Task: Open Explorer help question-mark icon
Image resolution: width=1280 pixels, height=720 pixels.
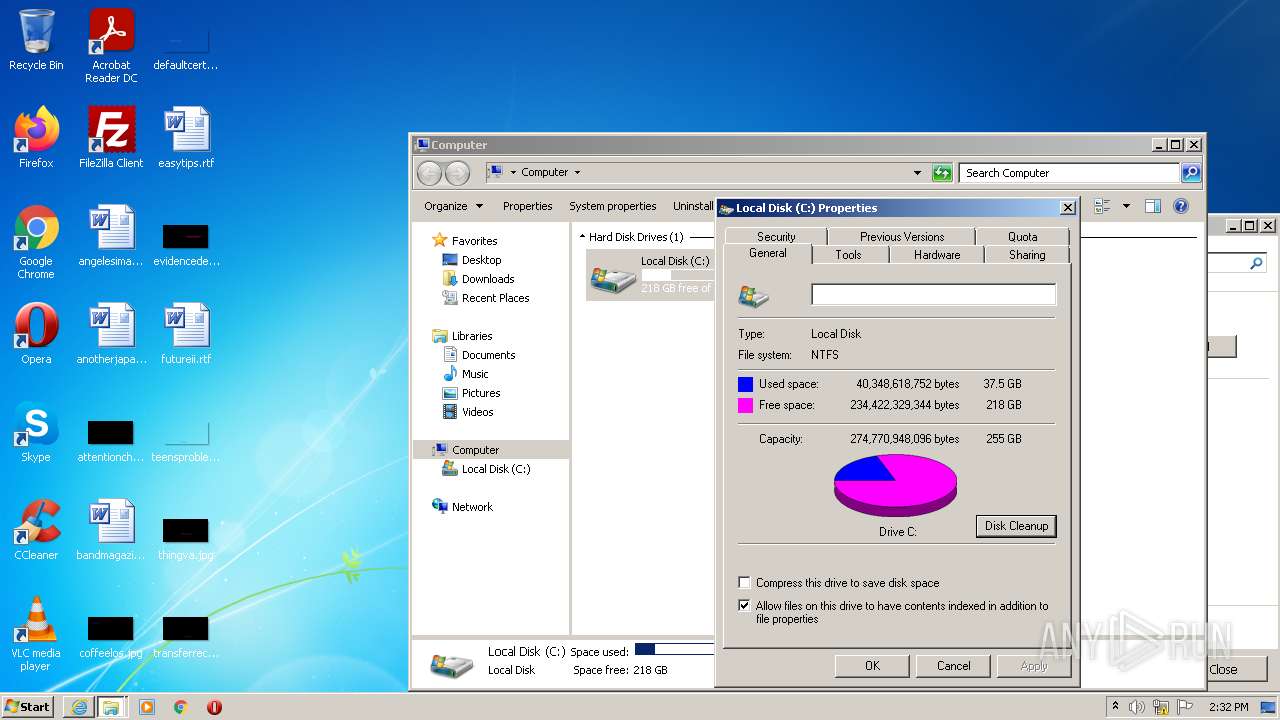Action: (x=1181, y=206)
